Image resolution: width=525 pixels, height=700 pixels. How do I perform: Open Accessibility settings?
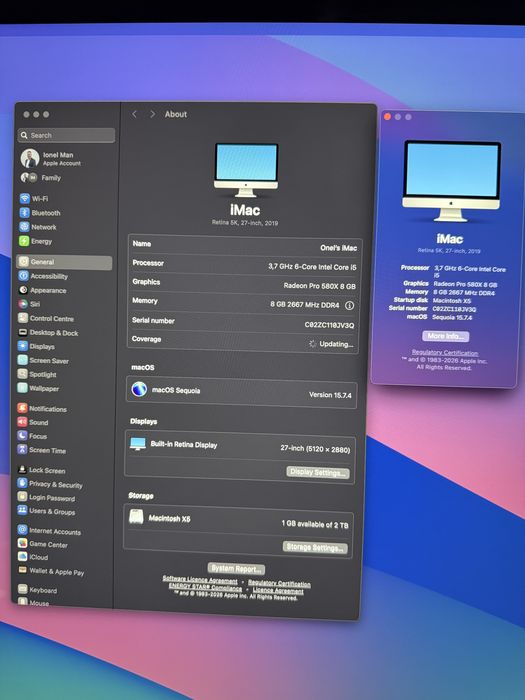[x=44, y=276]
